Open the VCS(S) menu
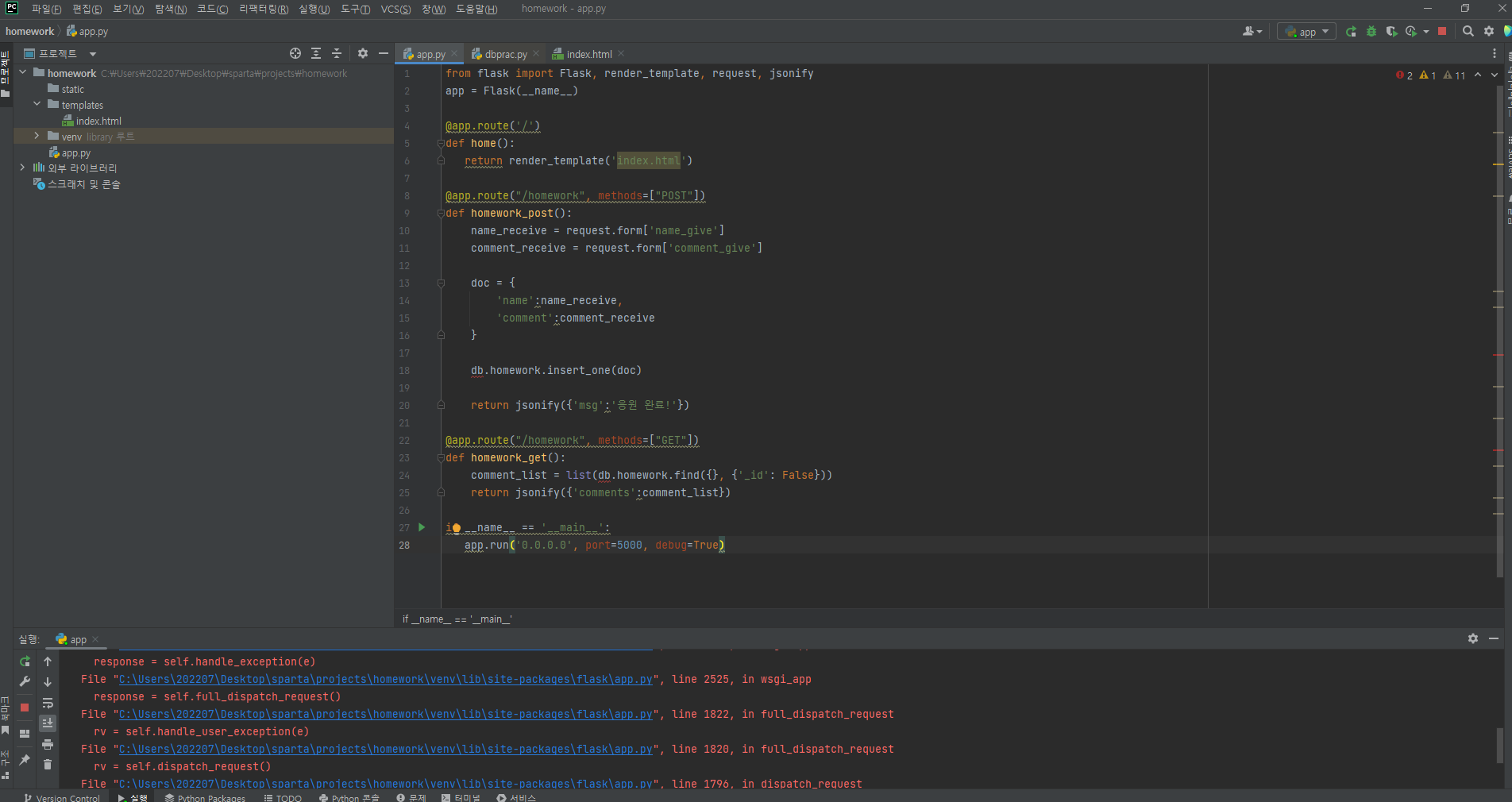 395,9
